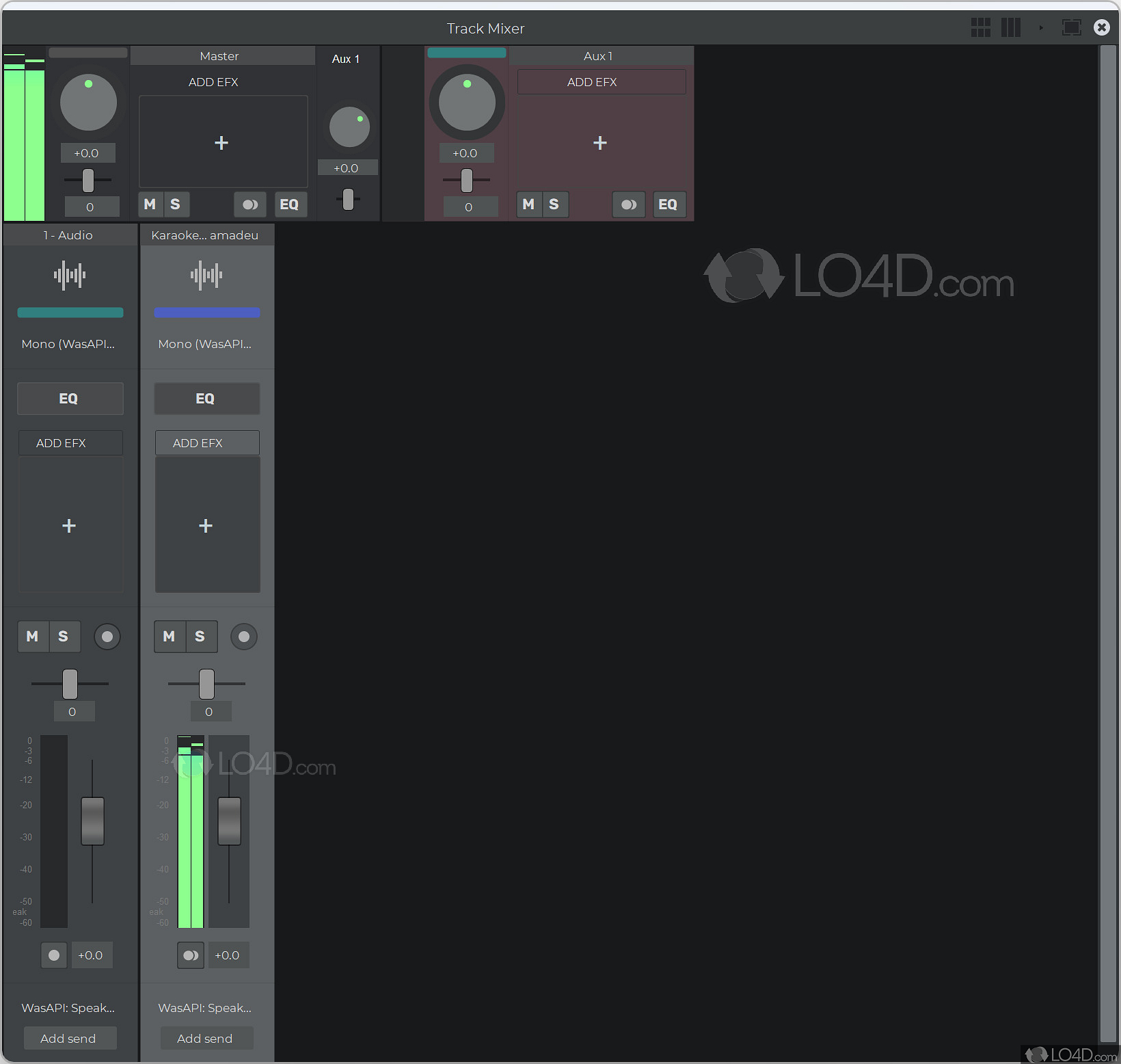Adjust Master pan slider handle
This screenshot has height=1064, width=1121.
coord(88,181)
